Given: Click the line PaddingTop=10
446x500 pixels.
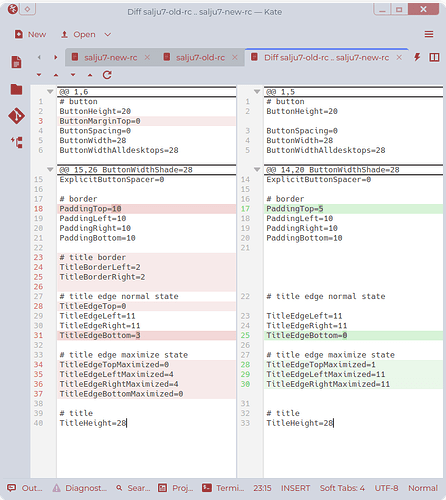Looking at the screenshot, I should [x=147, y=208].
